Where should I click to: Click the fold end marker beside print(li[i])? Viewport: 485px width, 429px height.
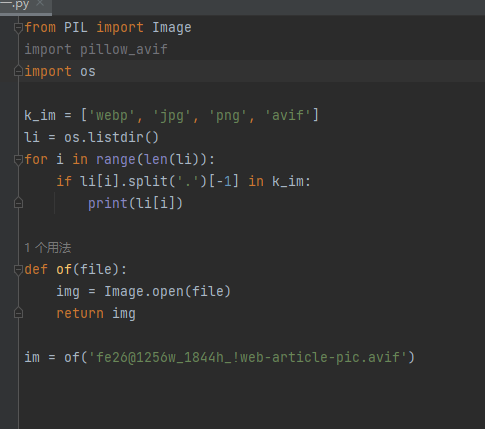point(18,203)
